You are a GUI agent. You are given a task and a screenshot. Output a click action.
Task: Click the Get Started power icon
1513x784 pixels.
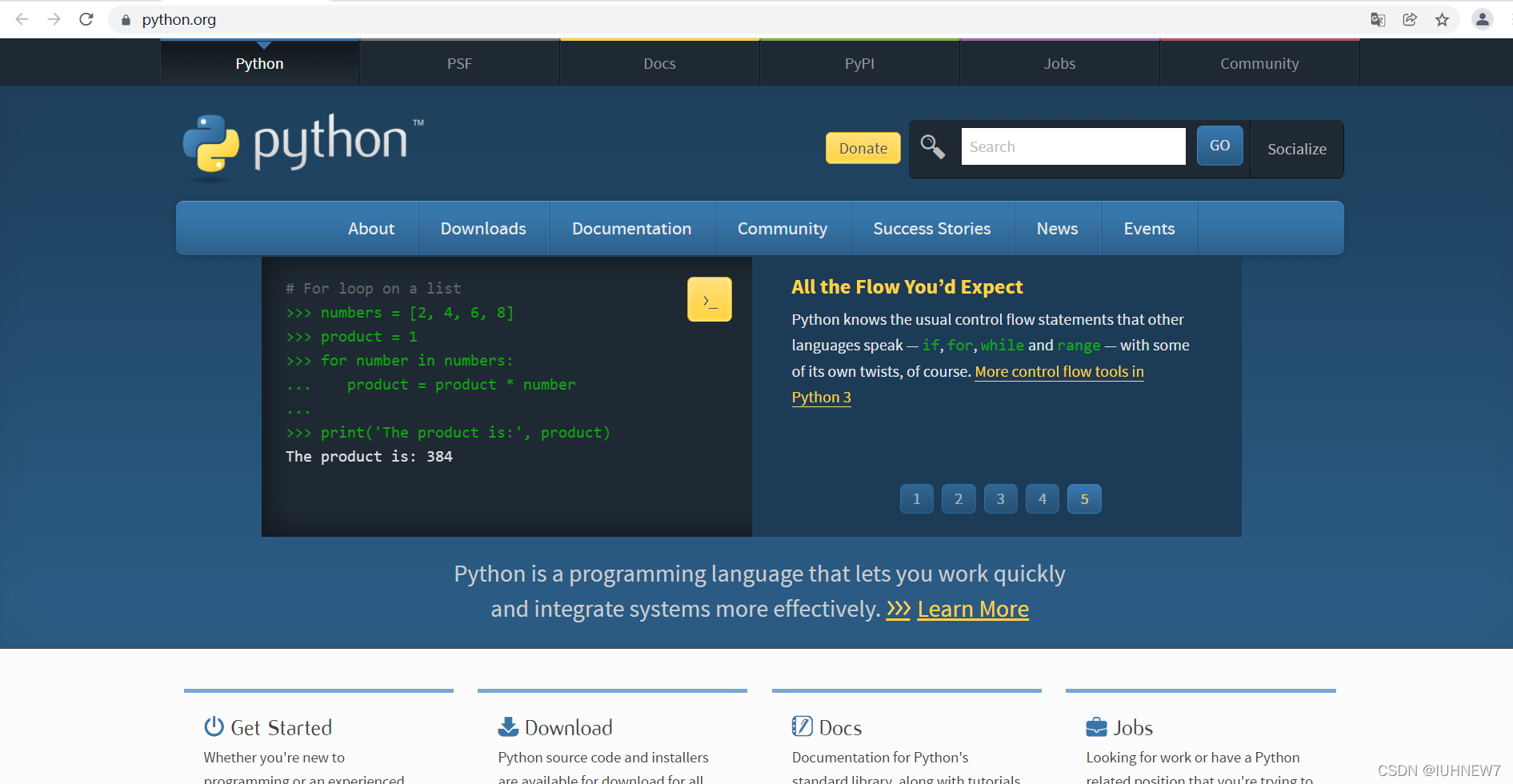pos(213,726)
